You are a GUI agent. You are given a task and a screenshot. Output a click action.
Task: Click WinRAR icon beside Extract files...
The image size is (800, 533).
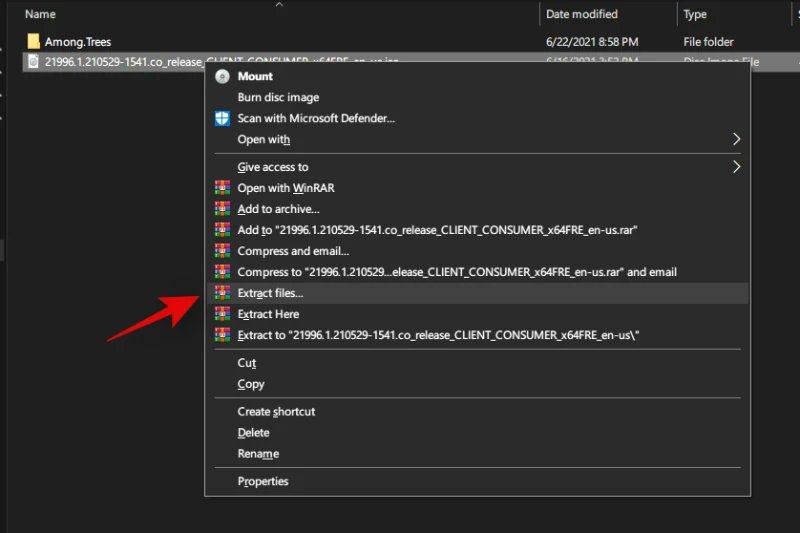click(222, 293)
